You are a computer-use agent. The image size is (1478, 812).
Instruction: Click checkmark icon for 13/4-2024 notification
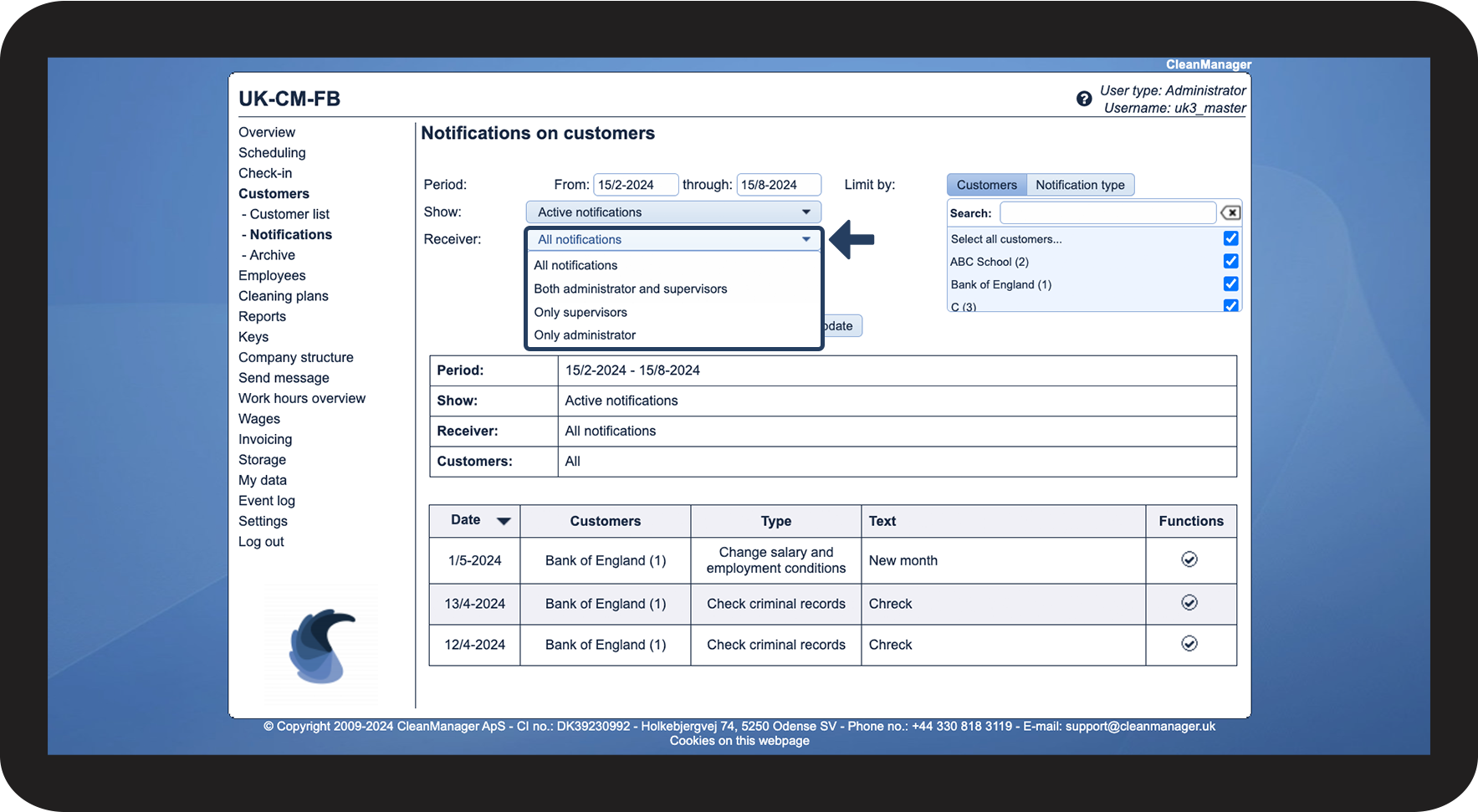click(1189, 603)
